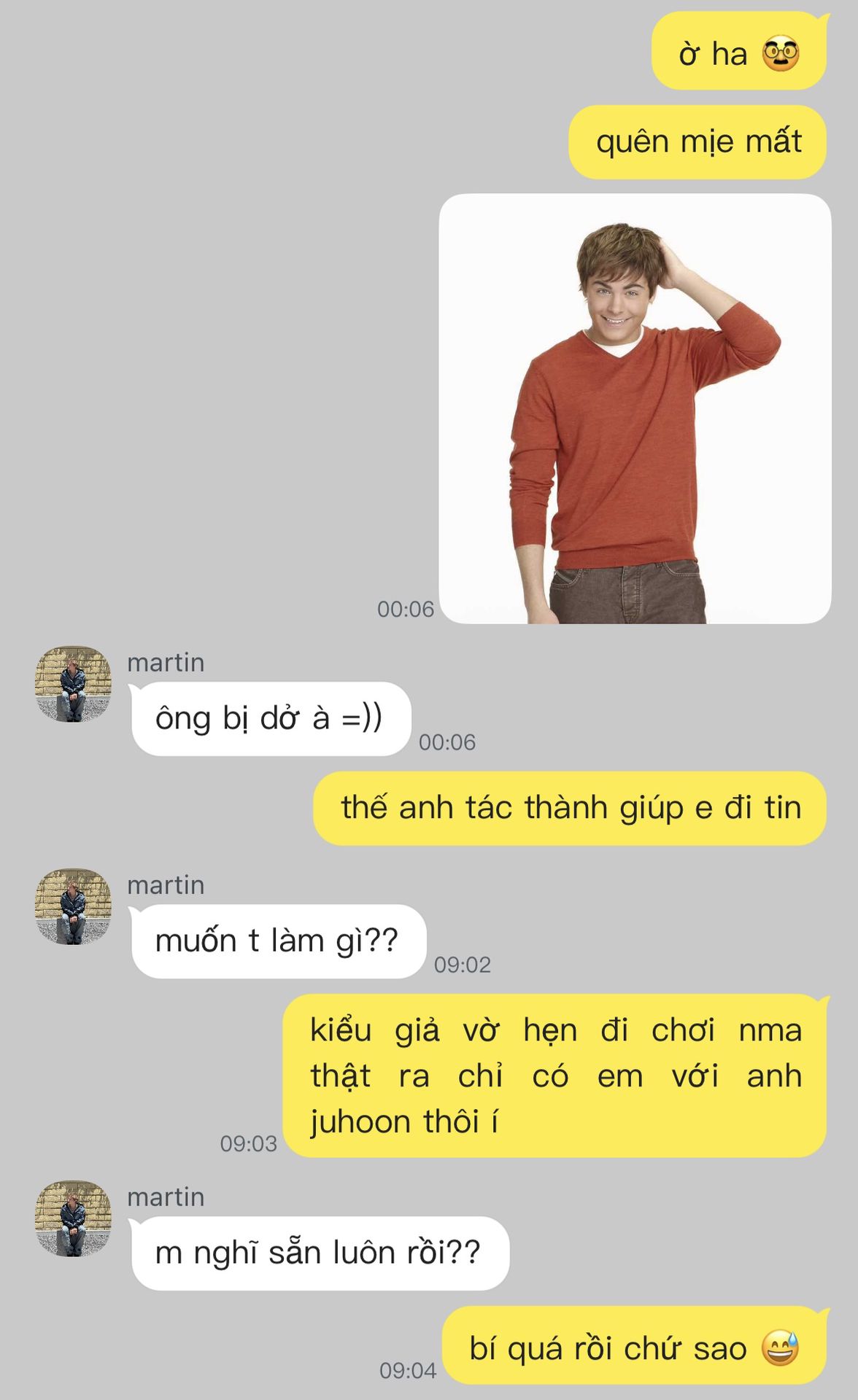858x1400 pixels.
Task: Tap the "ông bị dở à =))" message
Action: (271, 719)
